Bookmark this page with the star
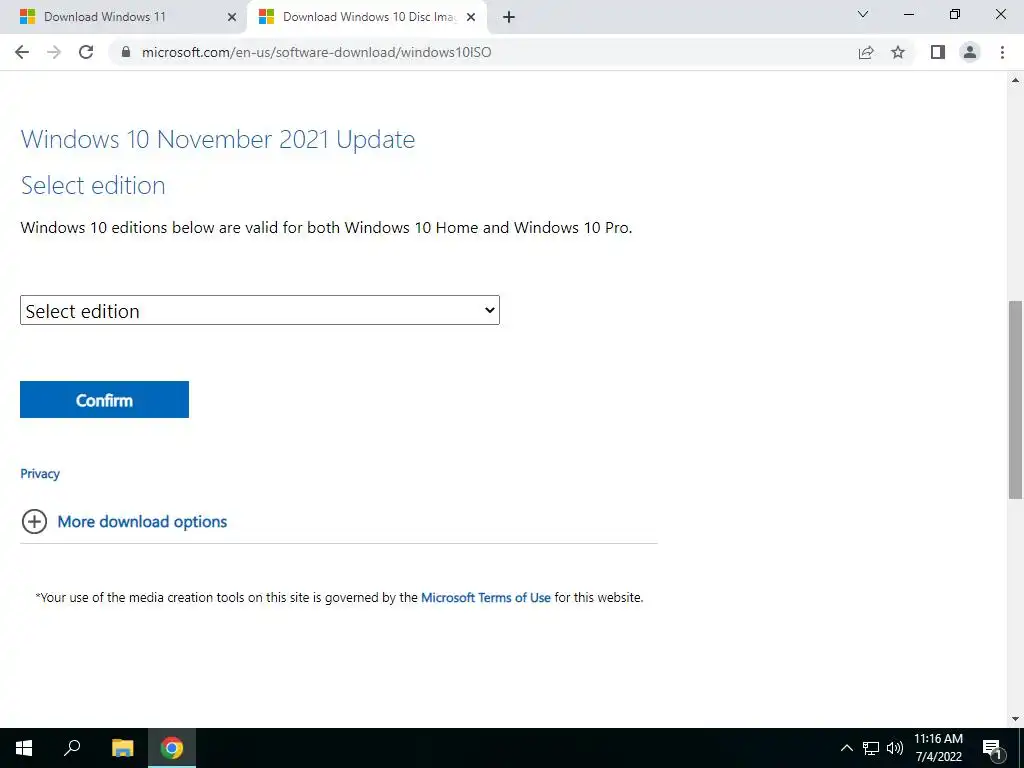 pyautogui.click(x=898, y=52)
